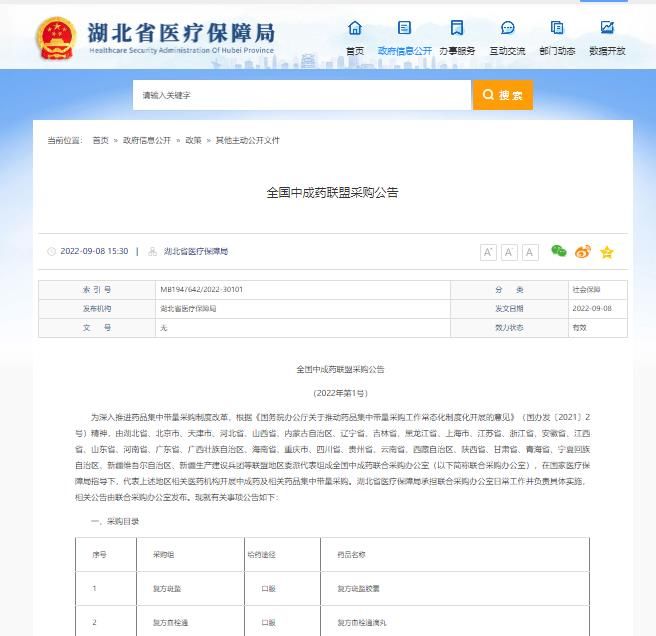Viewport: 656px width, 636px height.
Task: Click the article title 全国中成药联盟采购公告
Action: pos(333,192)
